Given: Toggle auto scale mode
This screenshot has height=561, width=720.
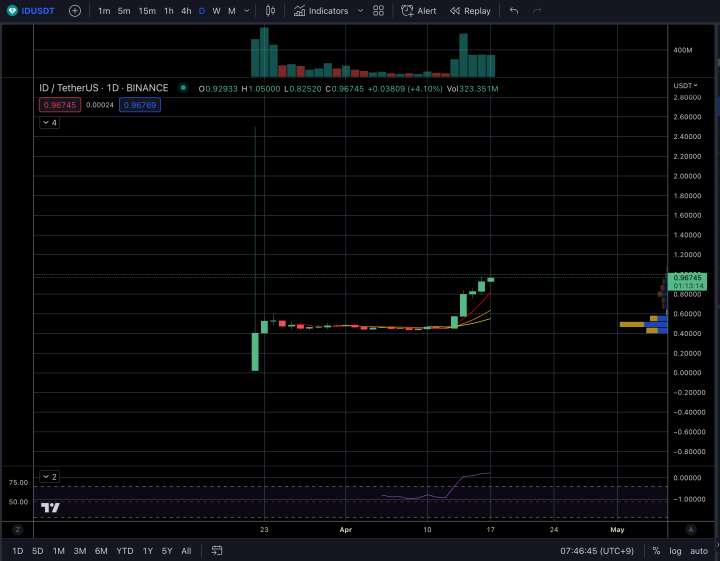Looking at the screenshot, I should coord(699,550).
